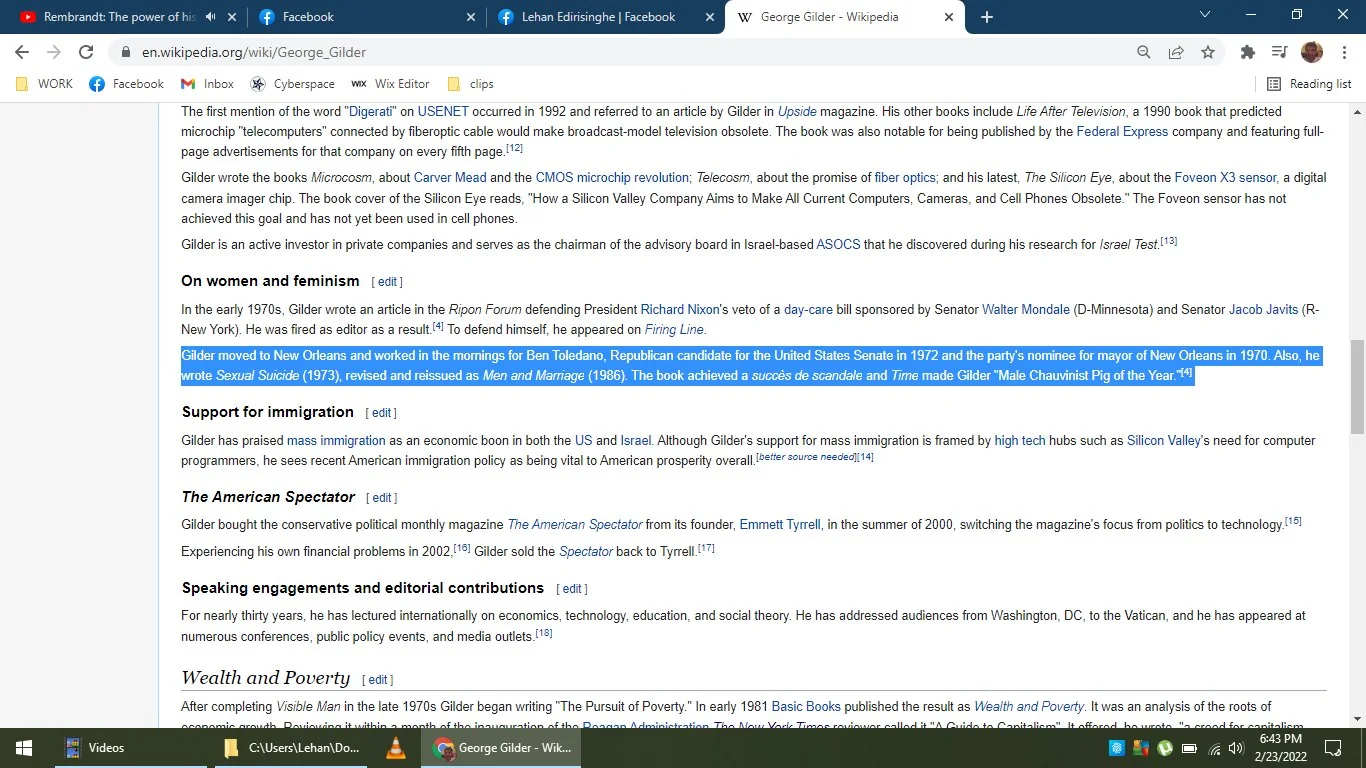The height and width of the screenshot is (768, 1366).
Task: Mute the Rembrandt tab via its speaker icon
Action: 211,17
